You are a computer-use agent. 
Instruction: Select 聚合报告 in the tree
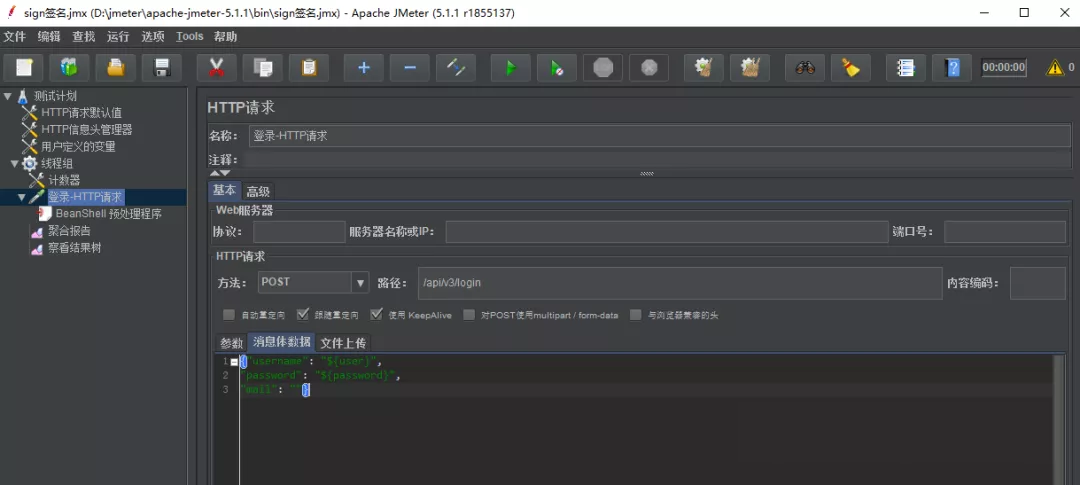(x=69, y=231)
